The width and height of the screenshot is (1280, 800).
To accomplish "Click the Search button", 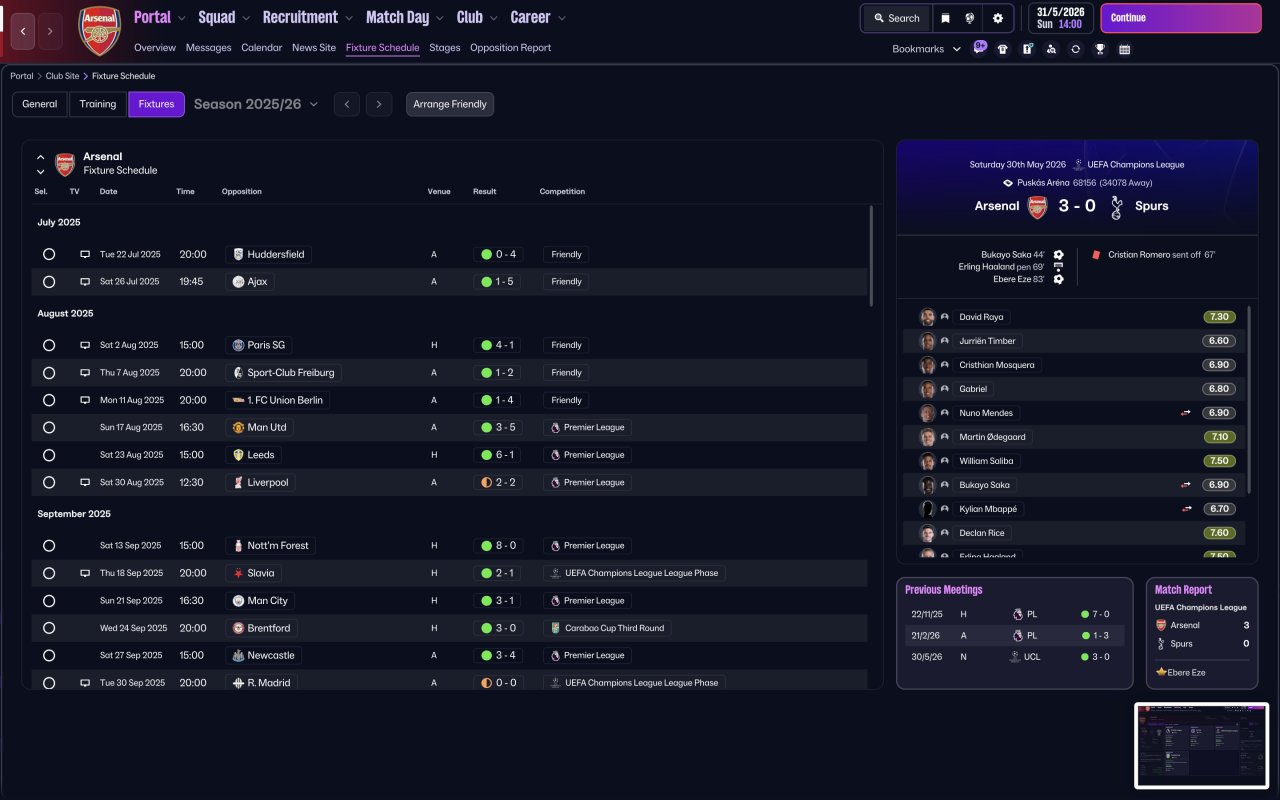I will pos(896,18).
